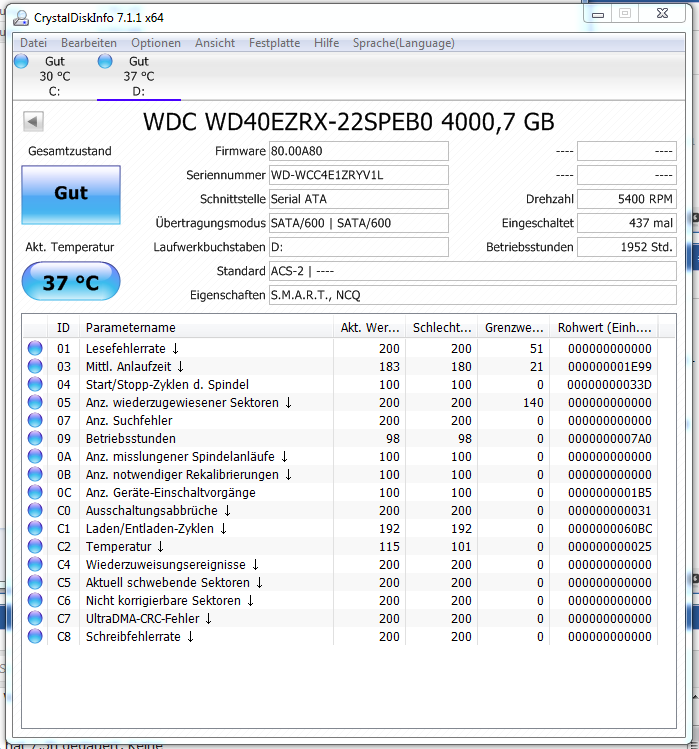The image size is (699, 749).
Task: Open the Bearbeiten menu
Action: tap(89, 43)
